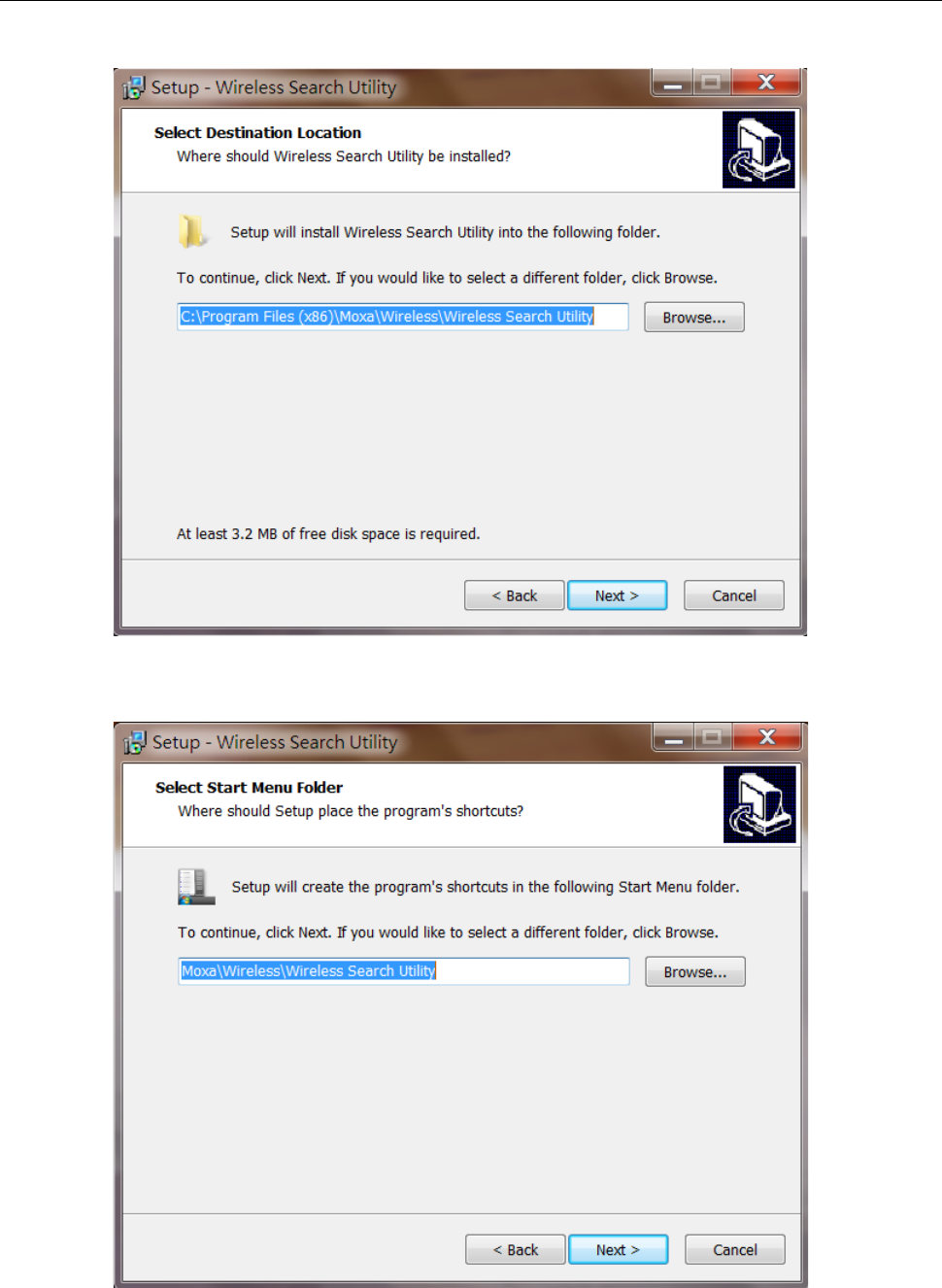Cancel setup in the Select Destination Location dialog
This screenshot has width=942, height=1288.
[x=734, y=595]
